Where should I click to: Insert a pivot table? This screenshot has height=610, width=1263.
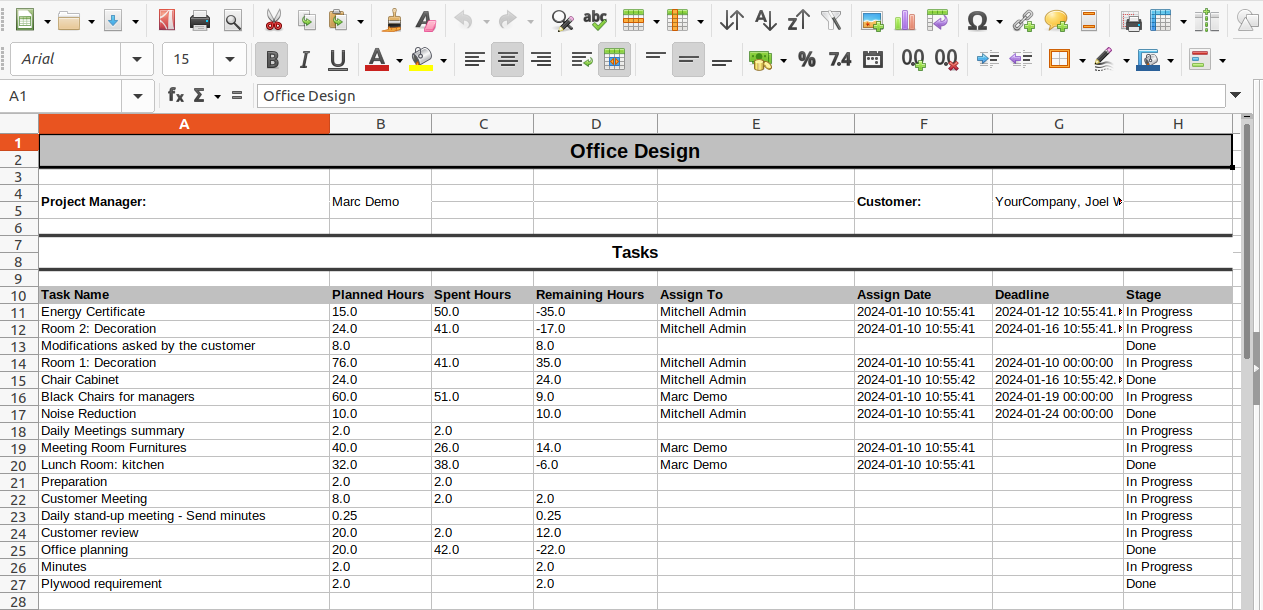[x=938, y=20]
